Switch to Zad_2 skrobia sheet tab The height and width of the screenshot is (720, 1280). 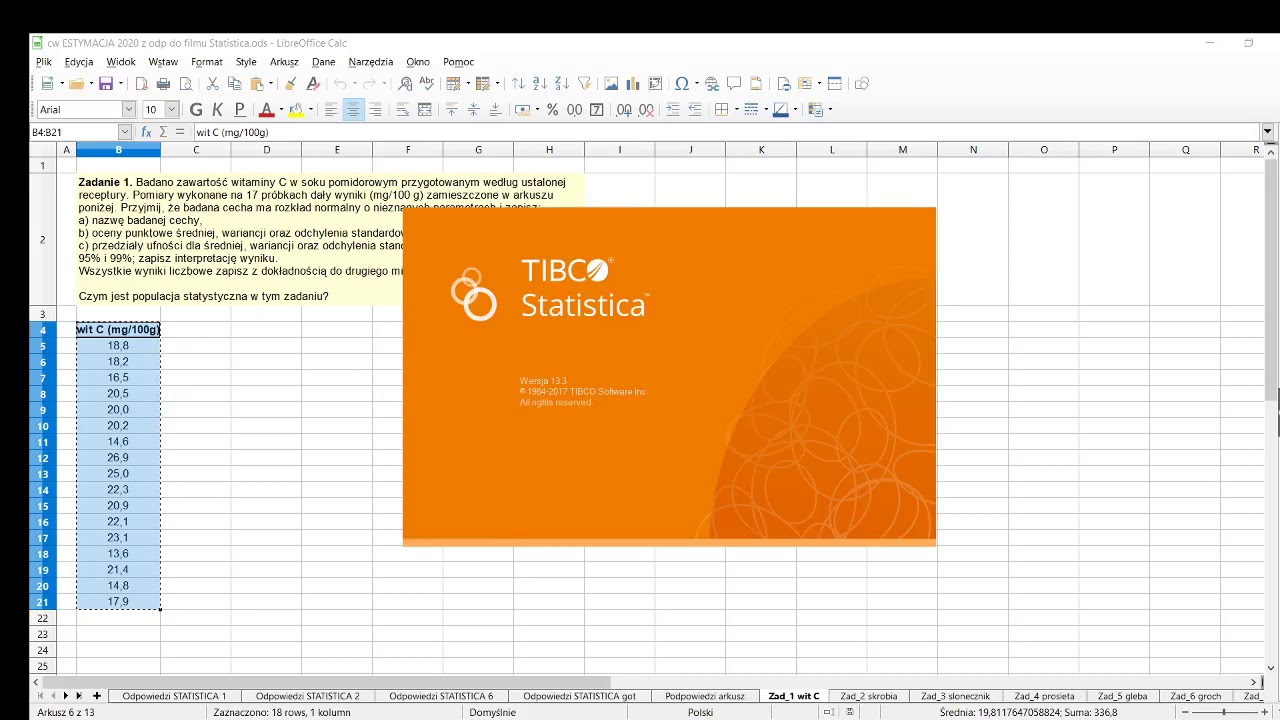[x=869, y=696]
